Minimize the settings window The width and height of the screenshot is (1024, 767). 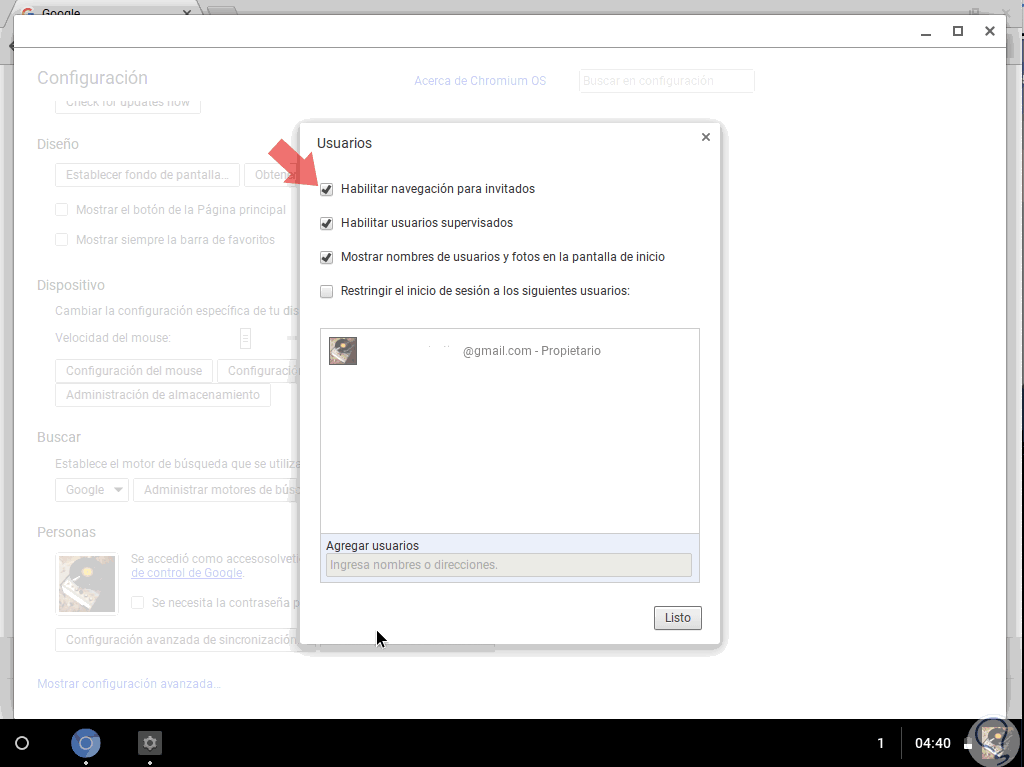click(926, 31)
